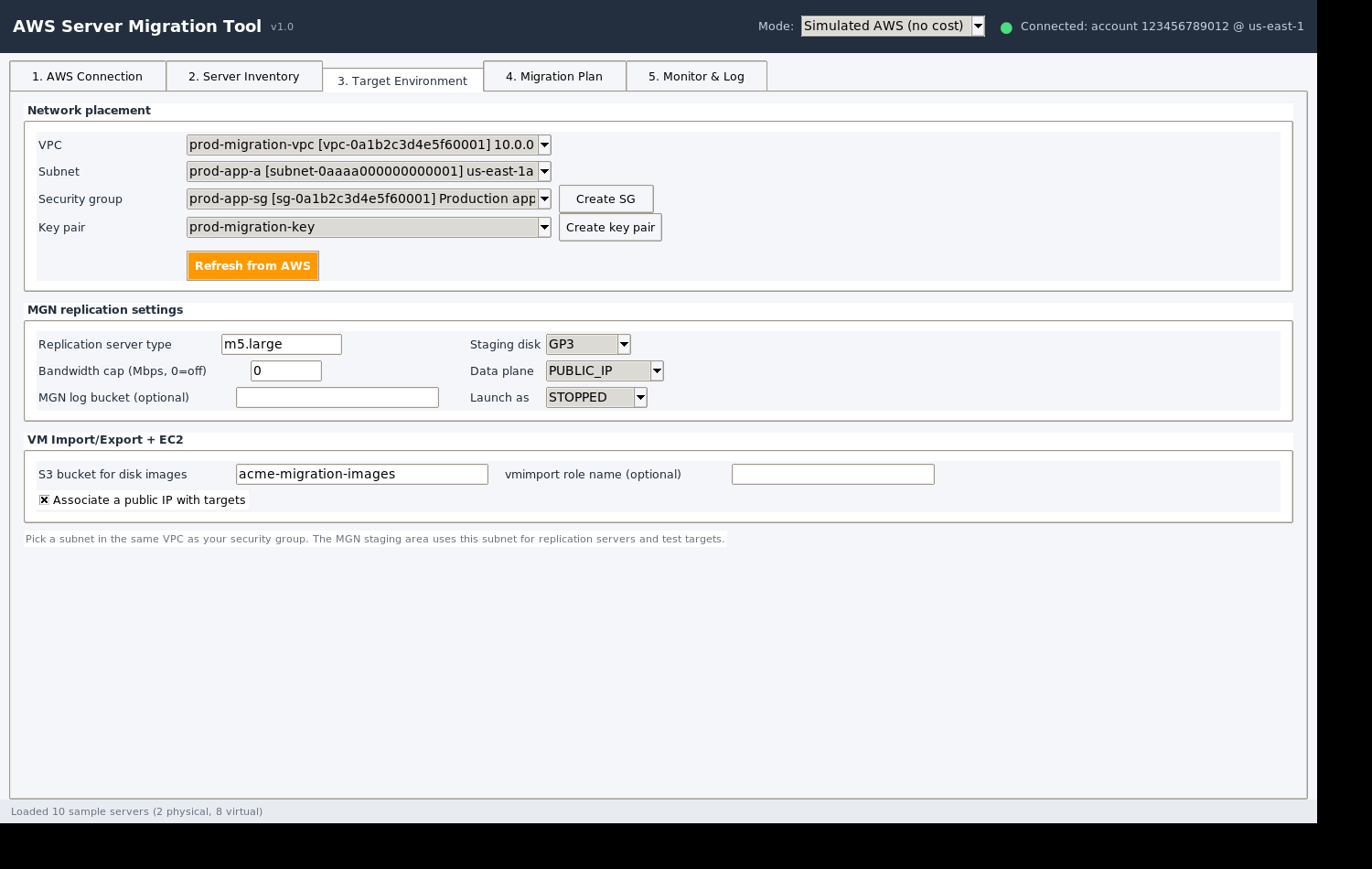Image resolution: width=1372 pixels, height=869 pixels.
Task: Click the green connection status indicator
Action: (1006, 27)
